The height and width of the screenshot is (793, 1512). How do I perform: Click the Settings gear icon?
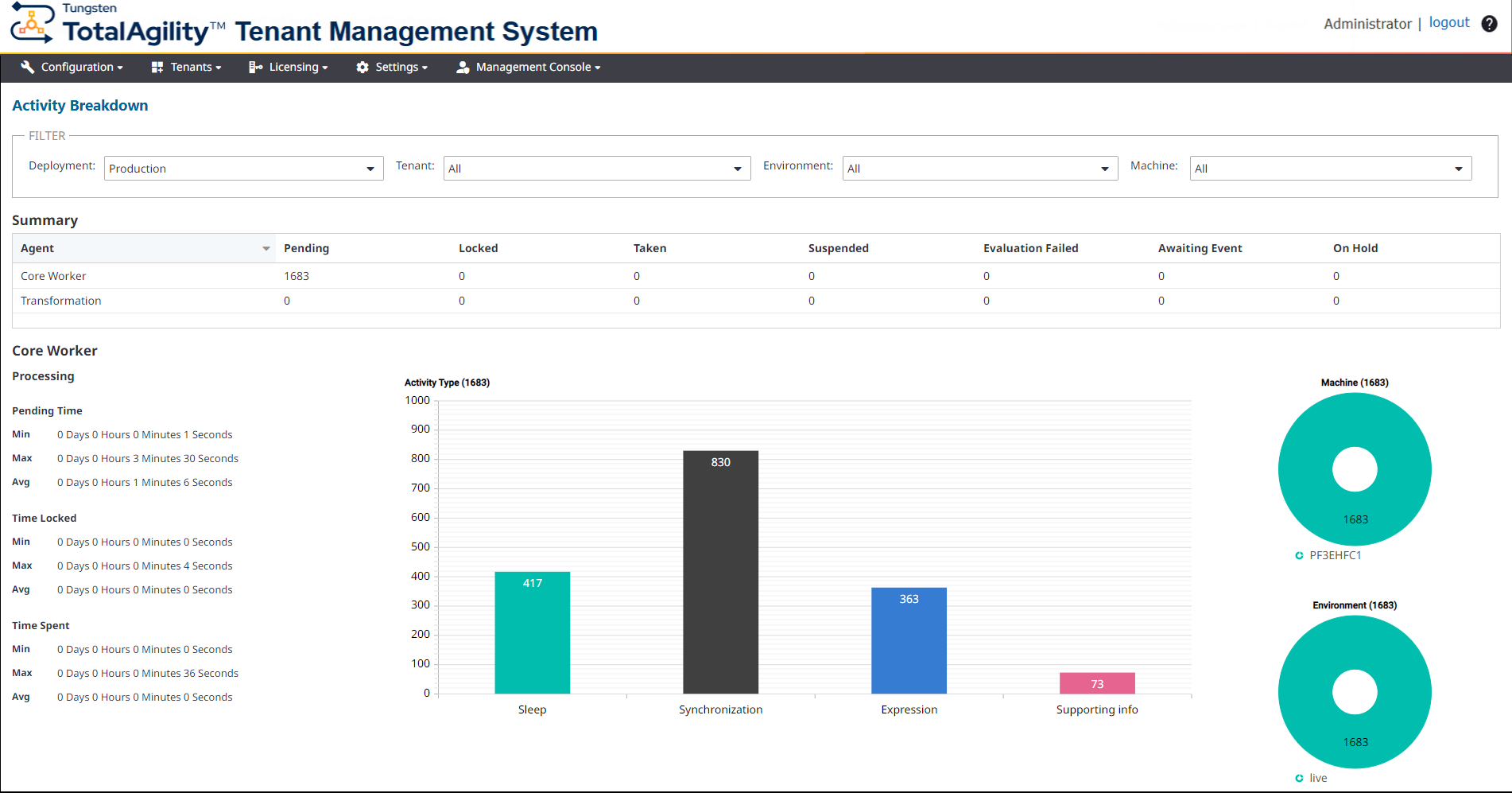click(x=362, y=67)
